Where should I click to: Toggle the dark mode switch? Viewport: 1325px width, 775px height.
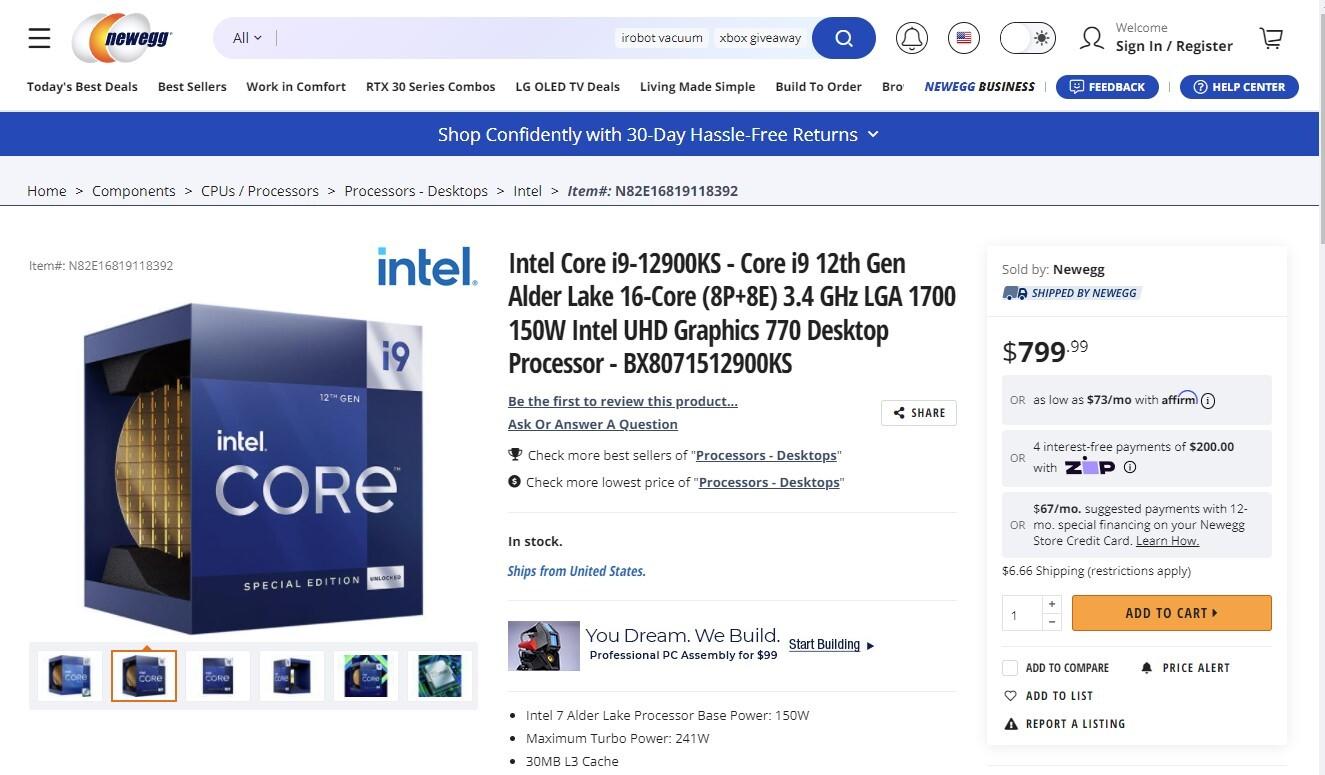click(x=1027, y=37)
